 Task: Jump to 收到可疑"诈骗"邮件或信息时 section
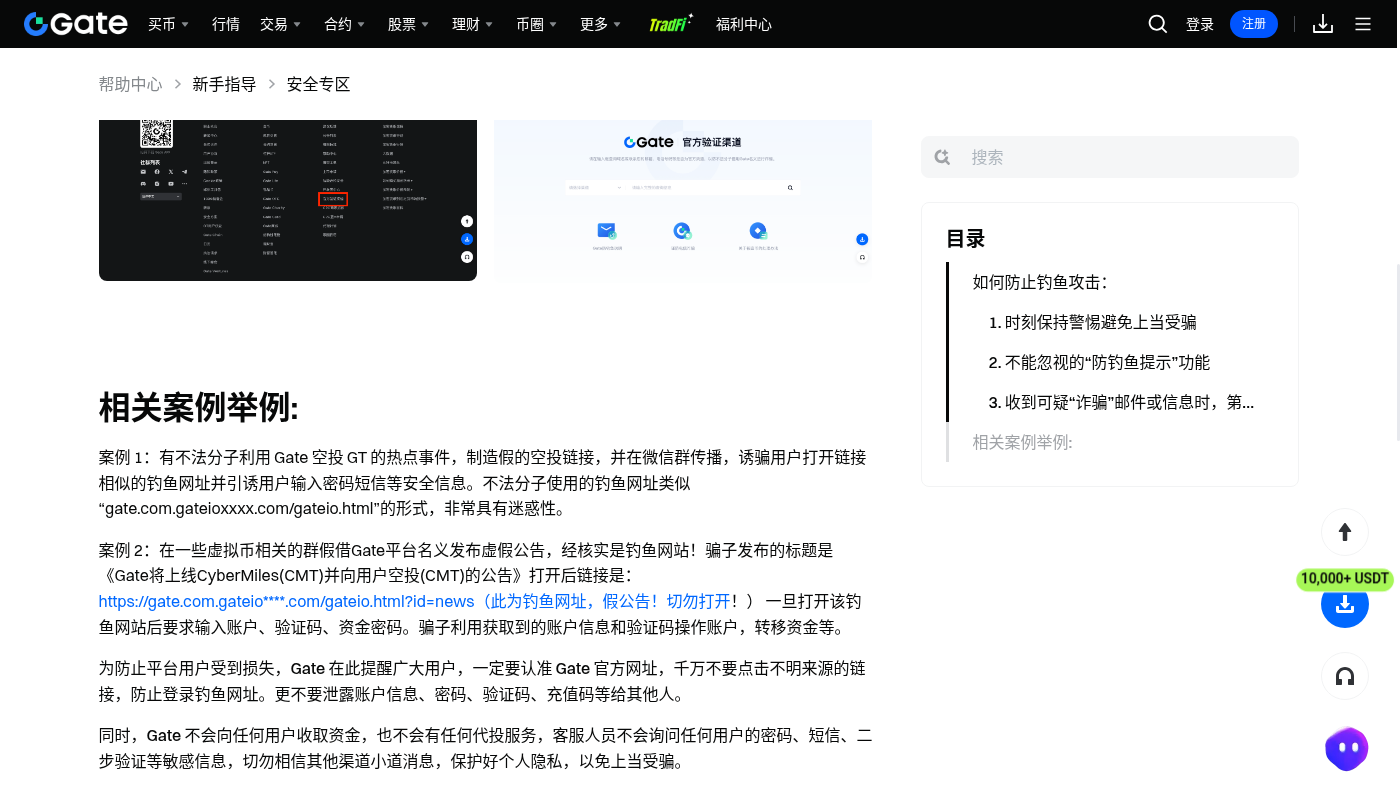tap(1121, 402)
